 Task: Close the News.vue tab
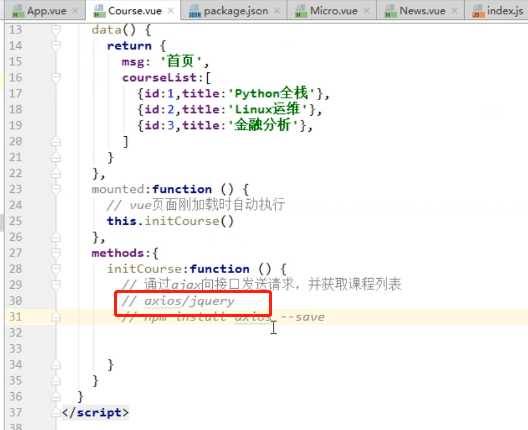[x=455, y=11]
